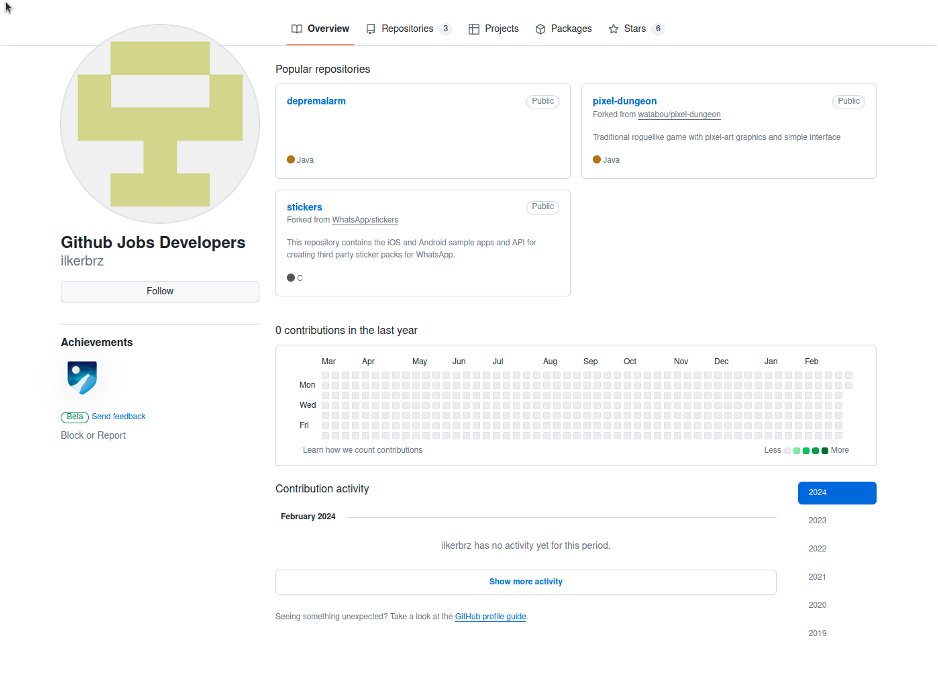Click the Java language dot under depremalarm
This screenshot has width=938, height=676.
coord(290,159)
